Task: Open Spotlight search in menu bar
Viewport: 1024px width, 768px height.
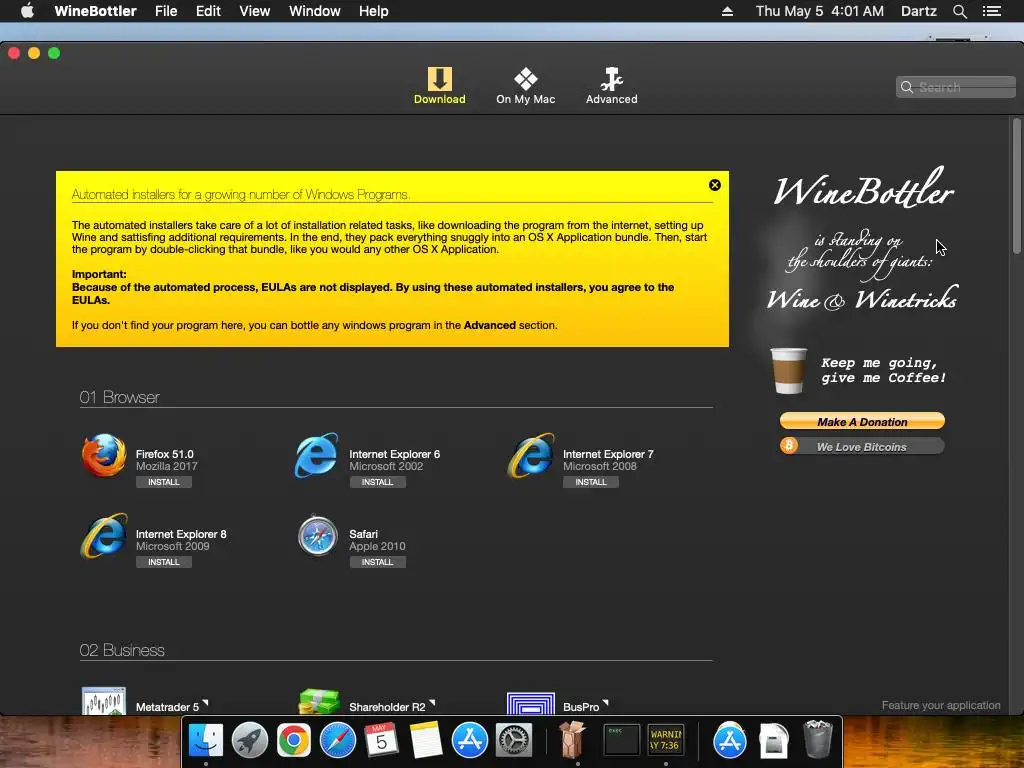Action: point(959,11)
